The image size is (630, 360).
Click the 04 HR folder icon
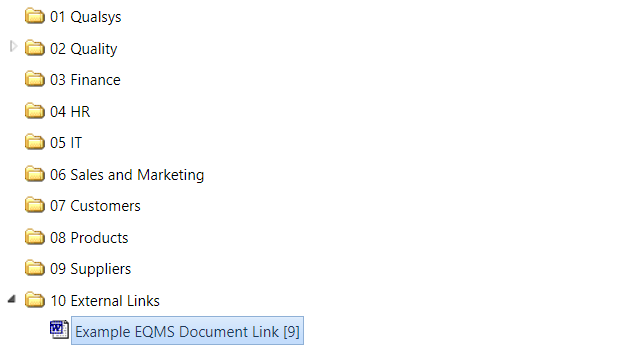tap(35, 111)
